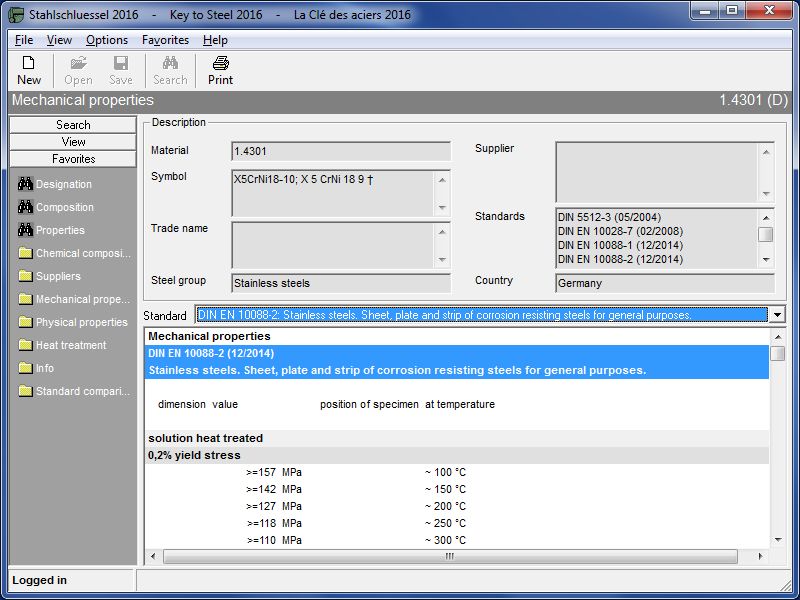Expand the Standard dropdown list

777,315
